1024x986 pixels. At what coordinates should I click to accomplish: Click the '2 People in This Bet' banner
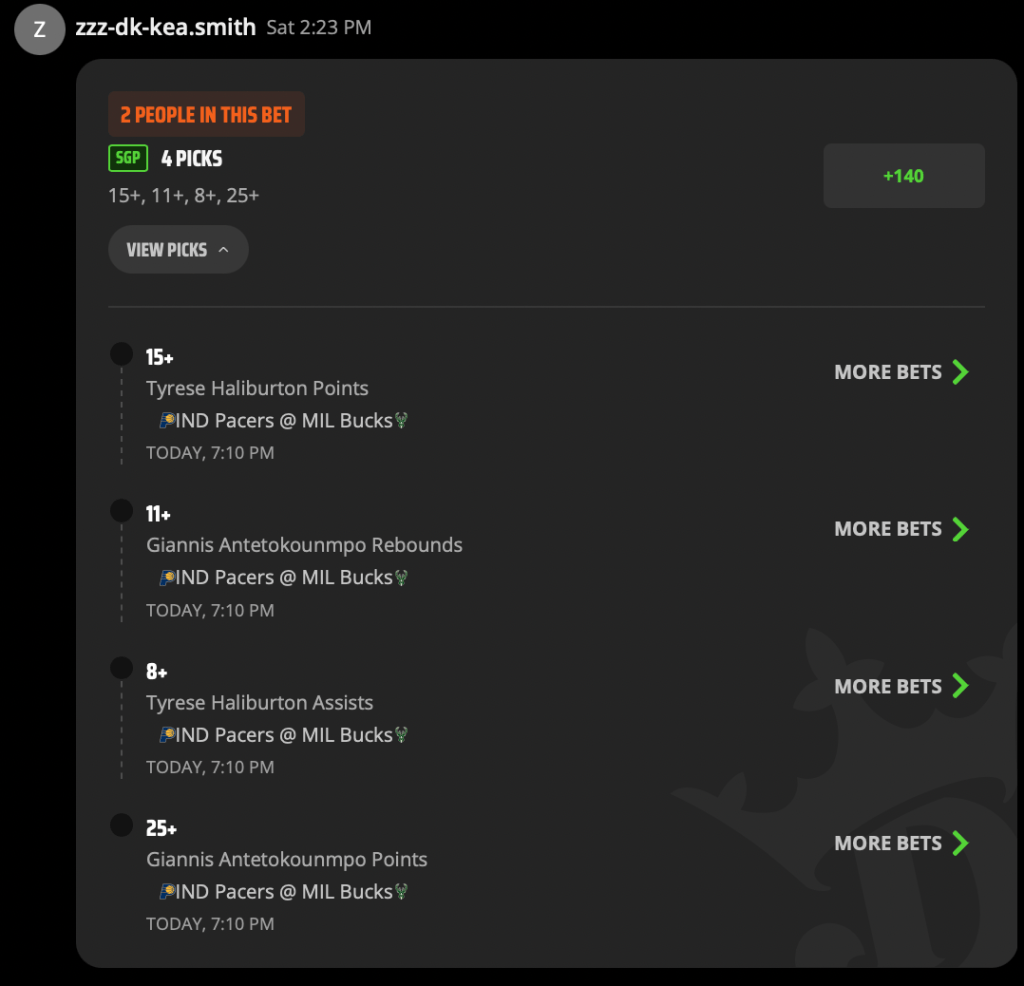point(206,114)
